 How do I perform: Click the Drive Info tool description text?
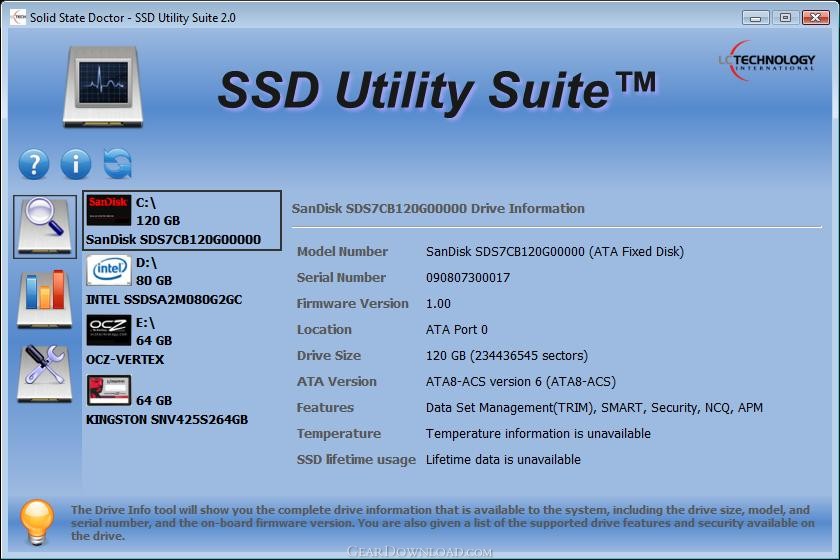coord(442,523)
